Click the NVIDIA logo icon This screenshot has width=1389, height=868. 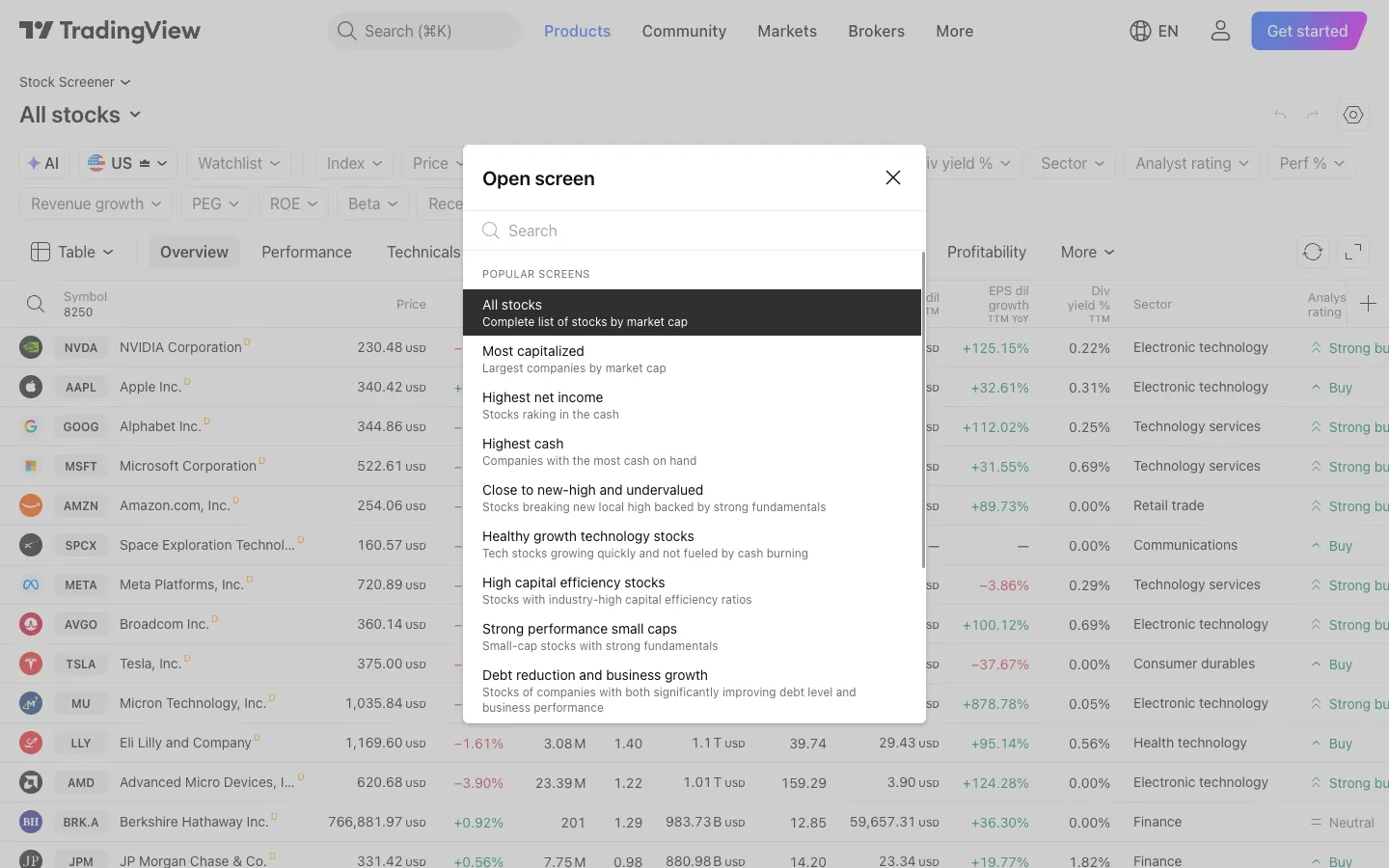pos(31,347)
